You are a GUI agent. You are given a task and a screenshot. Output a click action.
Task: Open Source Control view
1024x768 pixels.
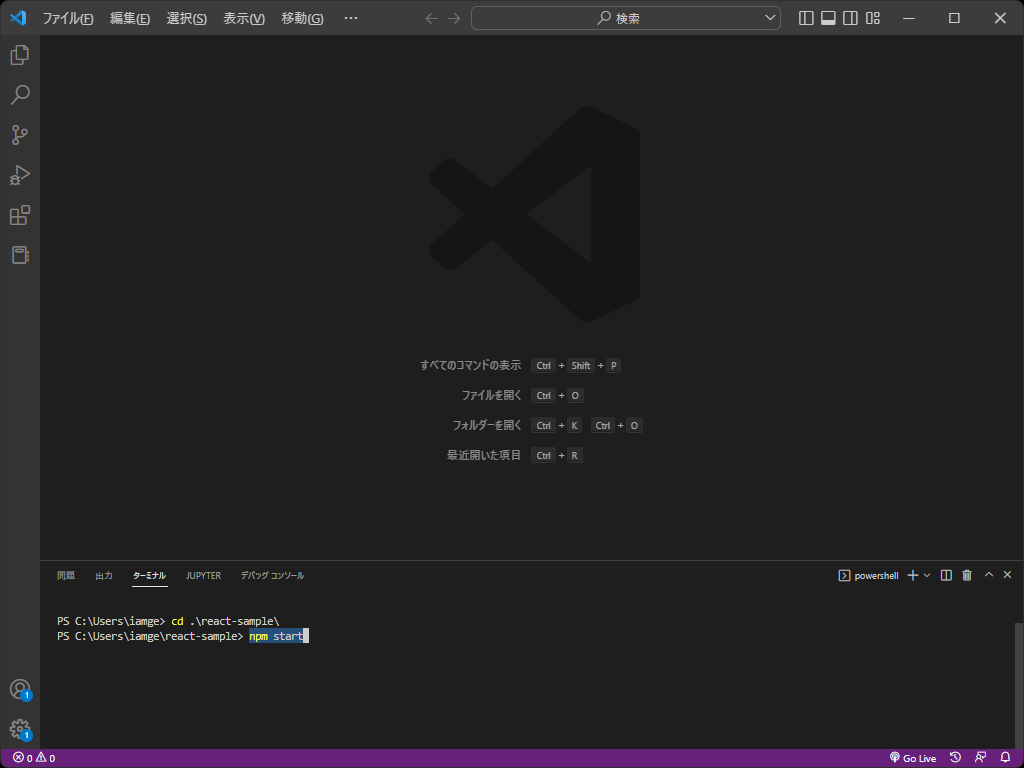click(20, 135)
